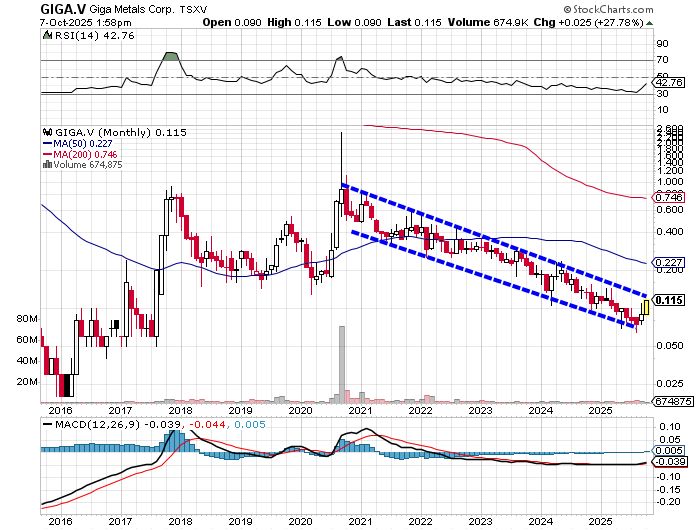This screenshot has width=700, height=530.
Task: Click the candlestick icon beside GIGA.V (Monthly)
Action: [x=47, y=132]
